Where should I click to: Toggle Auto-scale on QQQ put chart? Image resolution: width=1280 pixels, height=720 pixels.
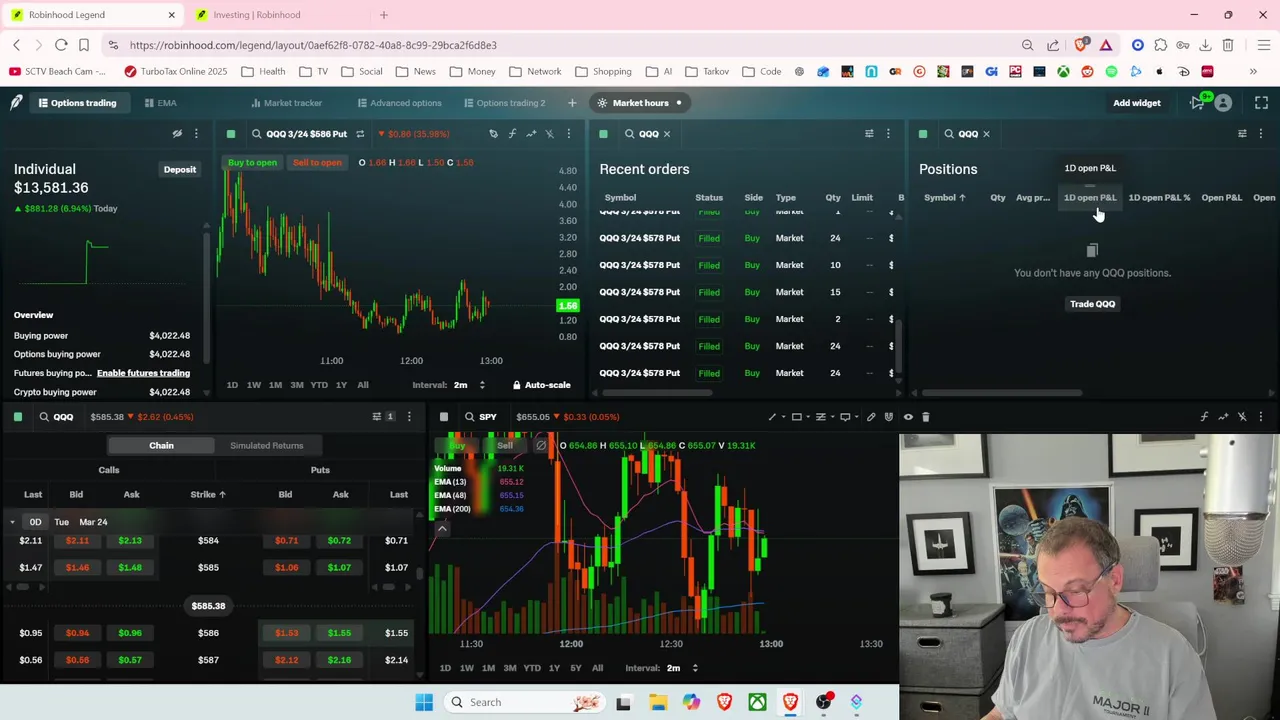tap(541, 385)
